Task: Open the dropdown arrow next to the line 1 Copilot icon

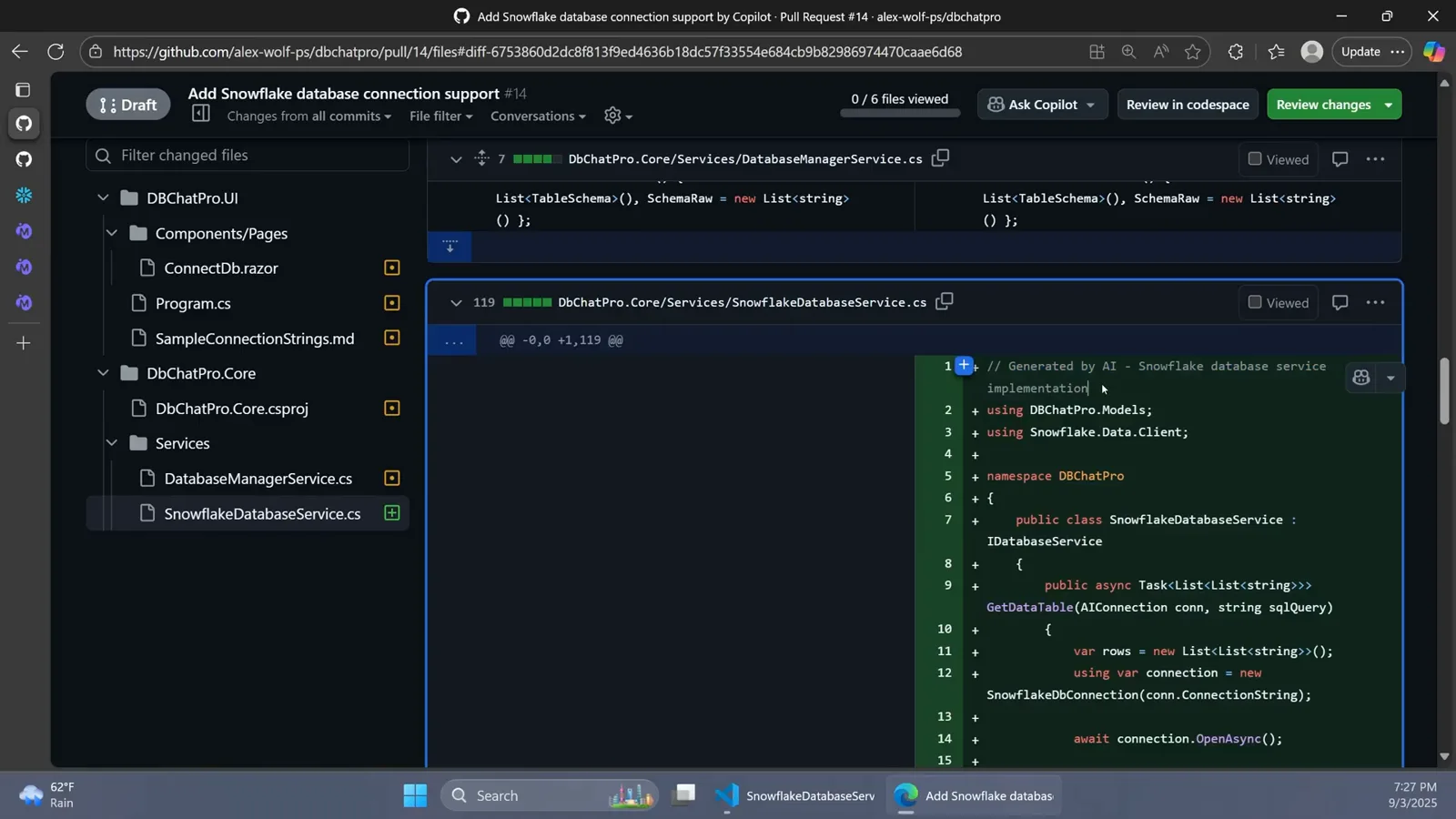Action: coord(1390,378)
